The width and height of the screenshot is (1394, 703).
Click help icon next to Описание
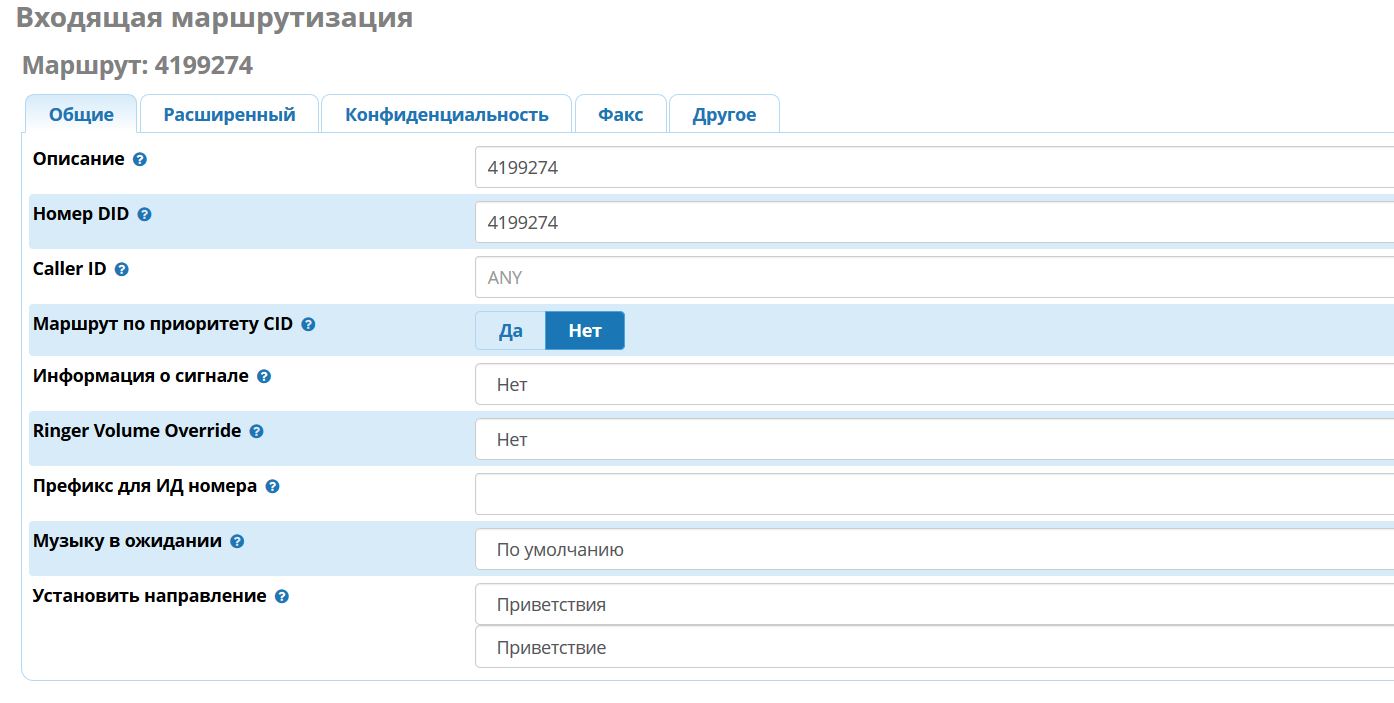[140, 160]
